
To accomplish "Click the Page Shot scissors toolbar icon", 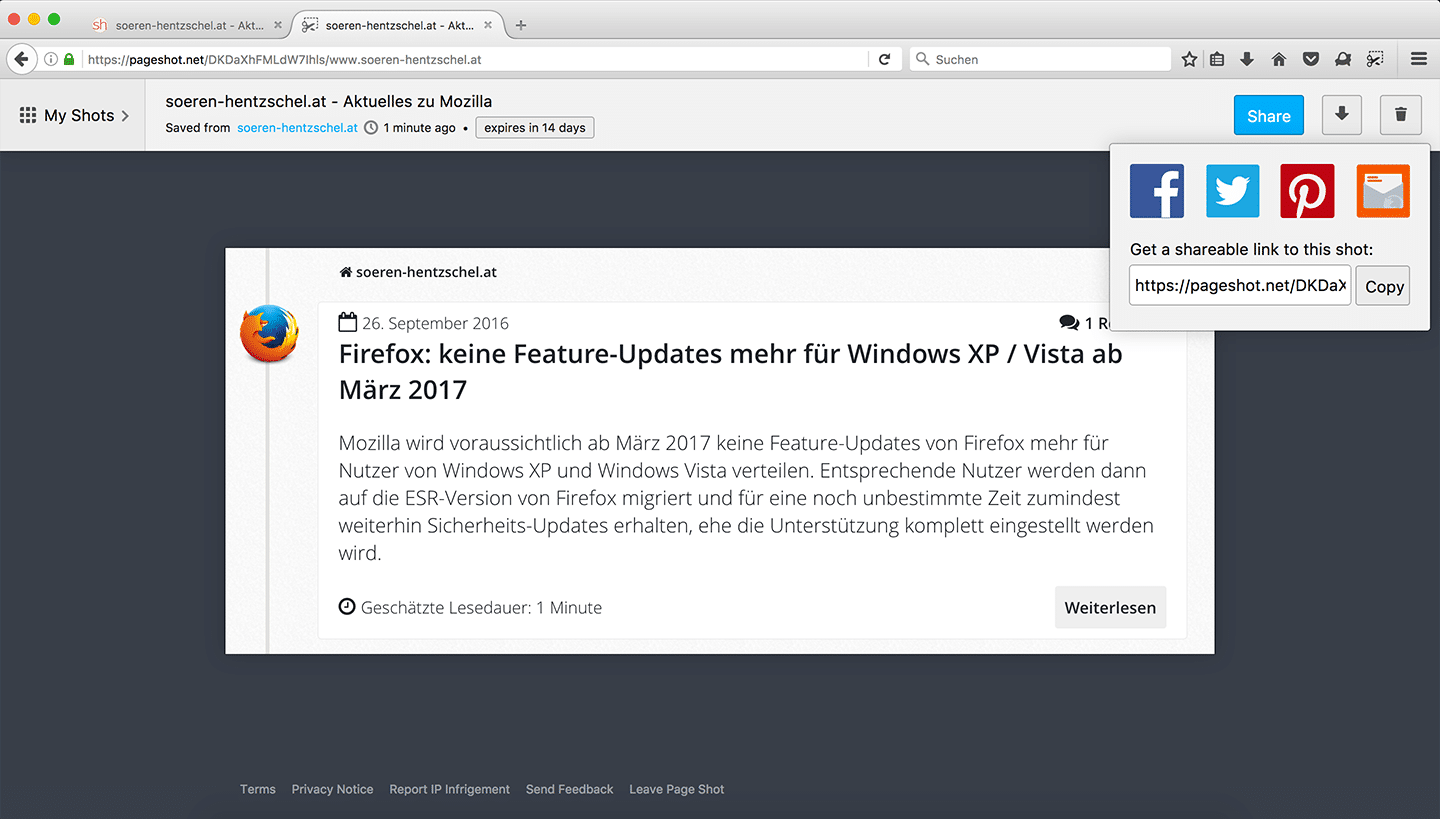I will point(1376,59).
